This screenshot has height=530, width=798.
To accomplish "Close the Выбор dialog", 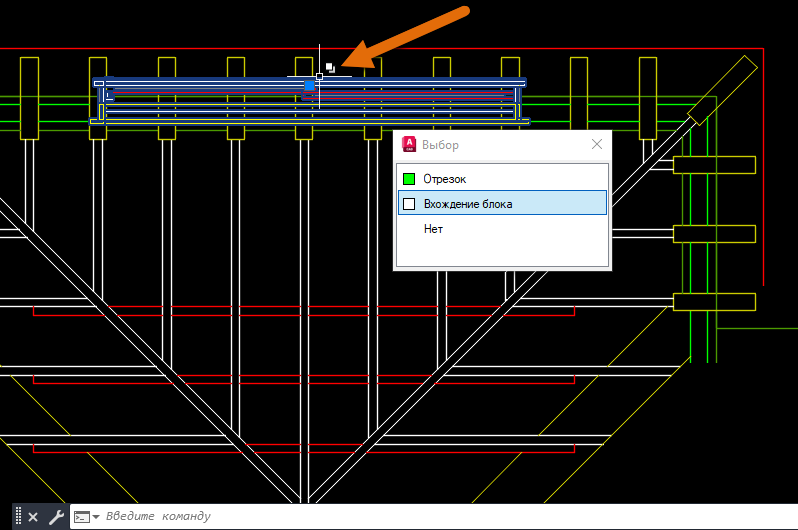I will tap(597, 145).
